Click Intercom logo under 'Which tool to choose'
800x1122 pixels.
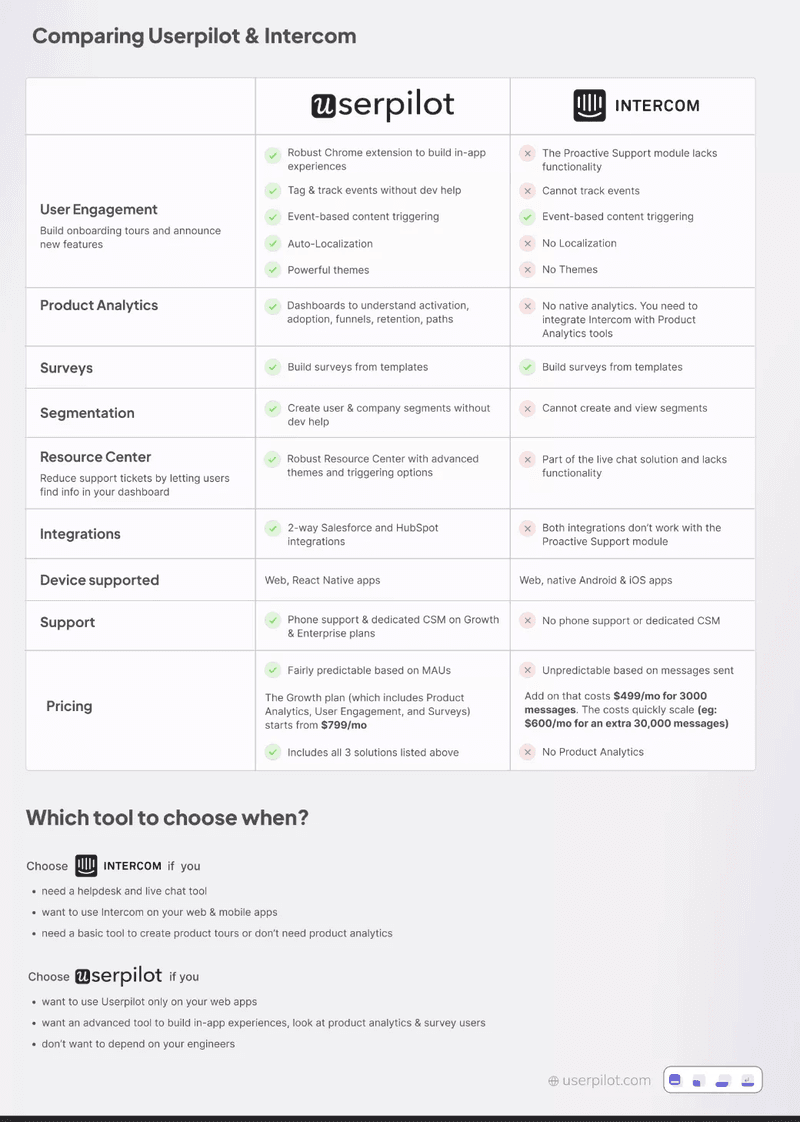point(118,866)
